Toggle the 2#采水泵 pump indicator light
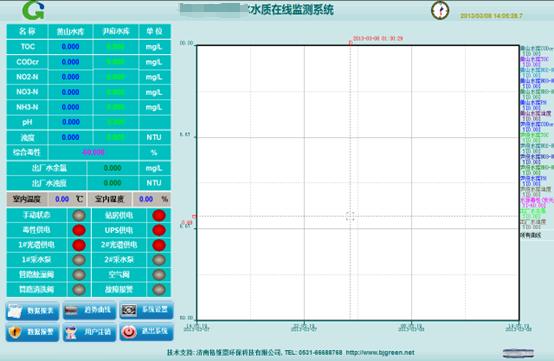Viewport: 554px width, 361px height. point(159,260)
